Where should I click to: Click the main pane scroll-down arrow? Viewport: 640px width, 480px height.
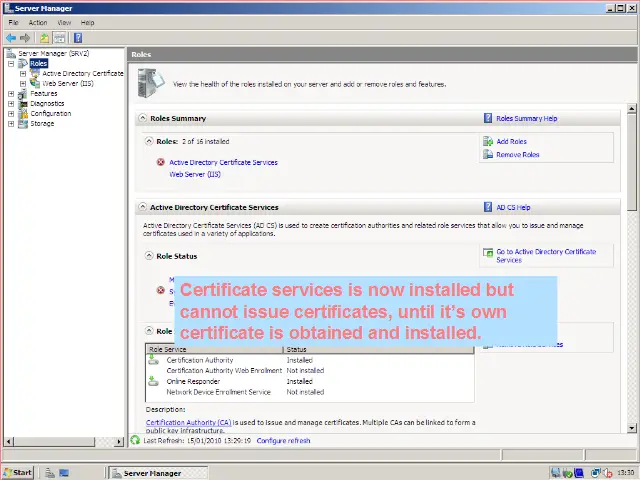point(631,428)
